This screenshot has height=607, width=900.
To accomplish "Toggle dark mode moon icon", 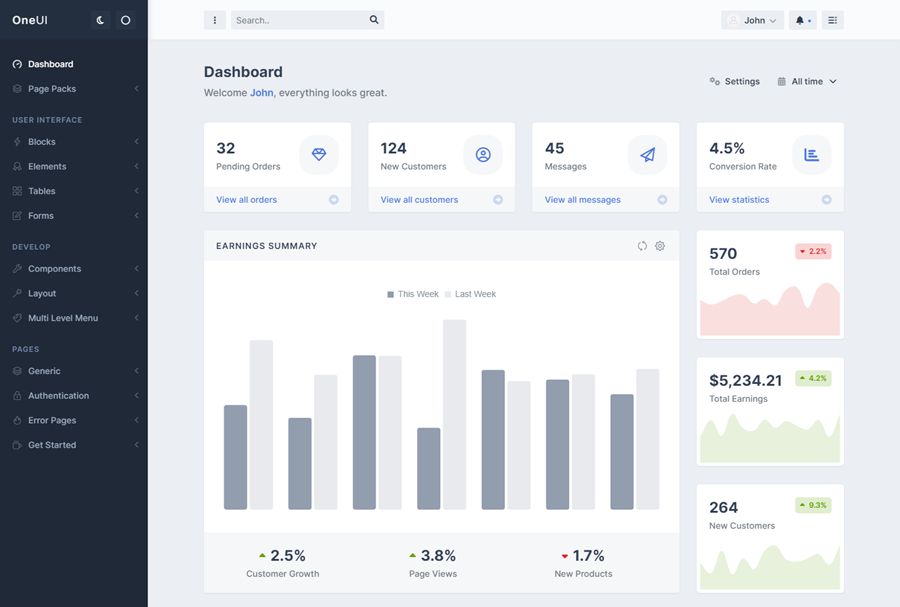I will (x=100, y=20).
